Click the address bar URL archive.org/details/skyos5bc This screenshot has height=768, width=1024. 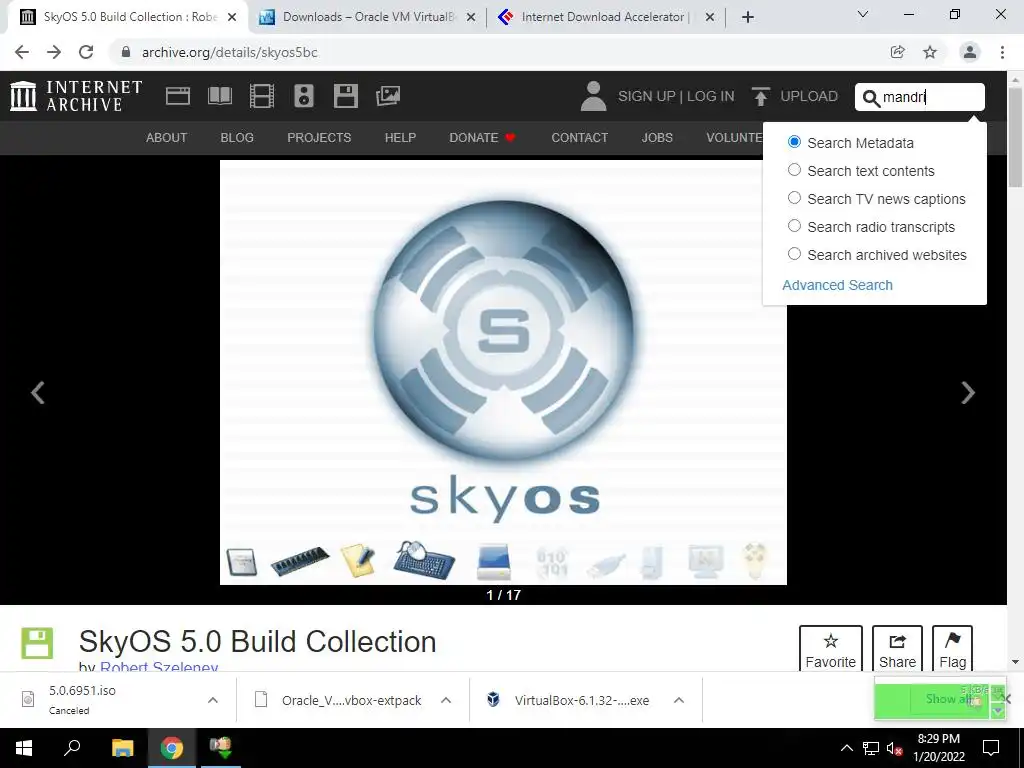pyautogui.click(x=230, y=52)
